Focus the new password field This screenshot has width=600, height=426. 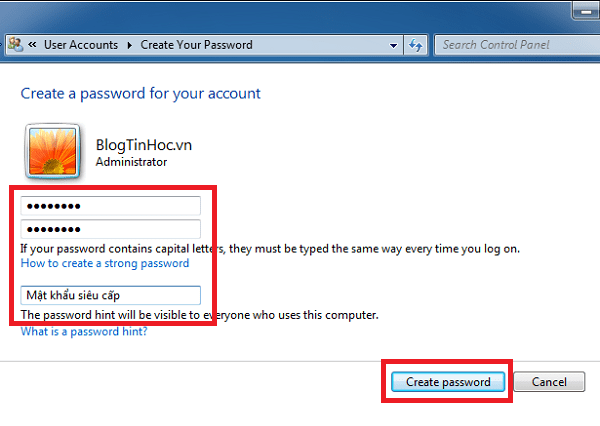click(x=111, y=206)
